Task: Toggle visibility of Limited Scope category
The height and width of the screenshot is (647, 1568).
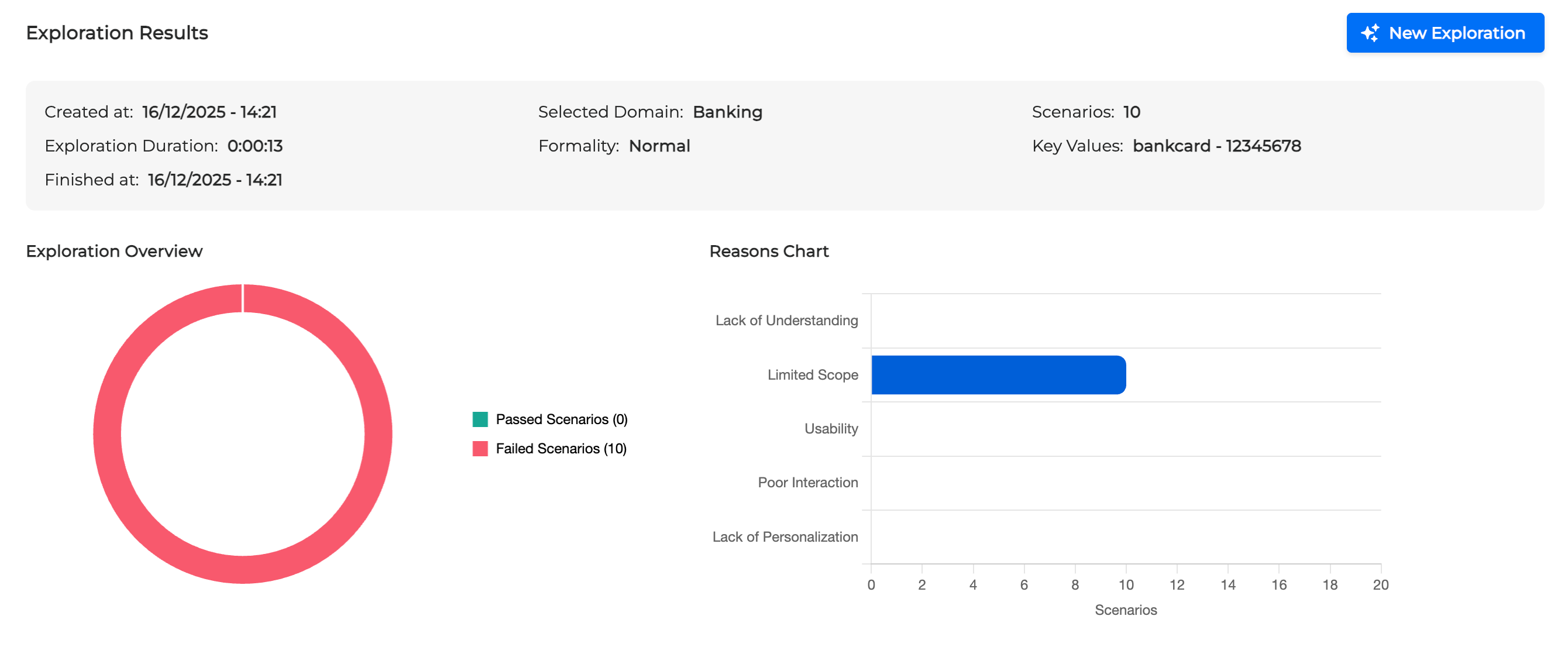Action: 812,374
